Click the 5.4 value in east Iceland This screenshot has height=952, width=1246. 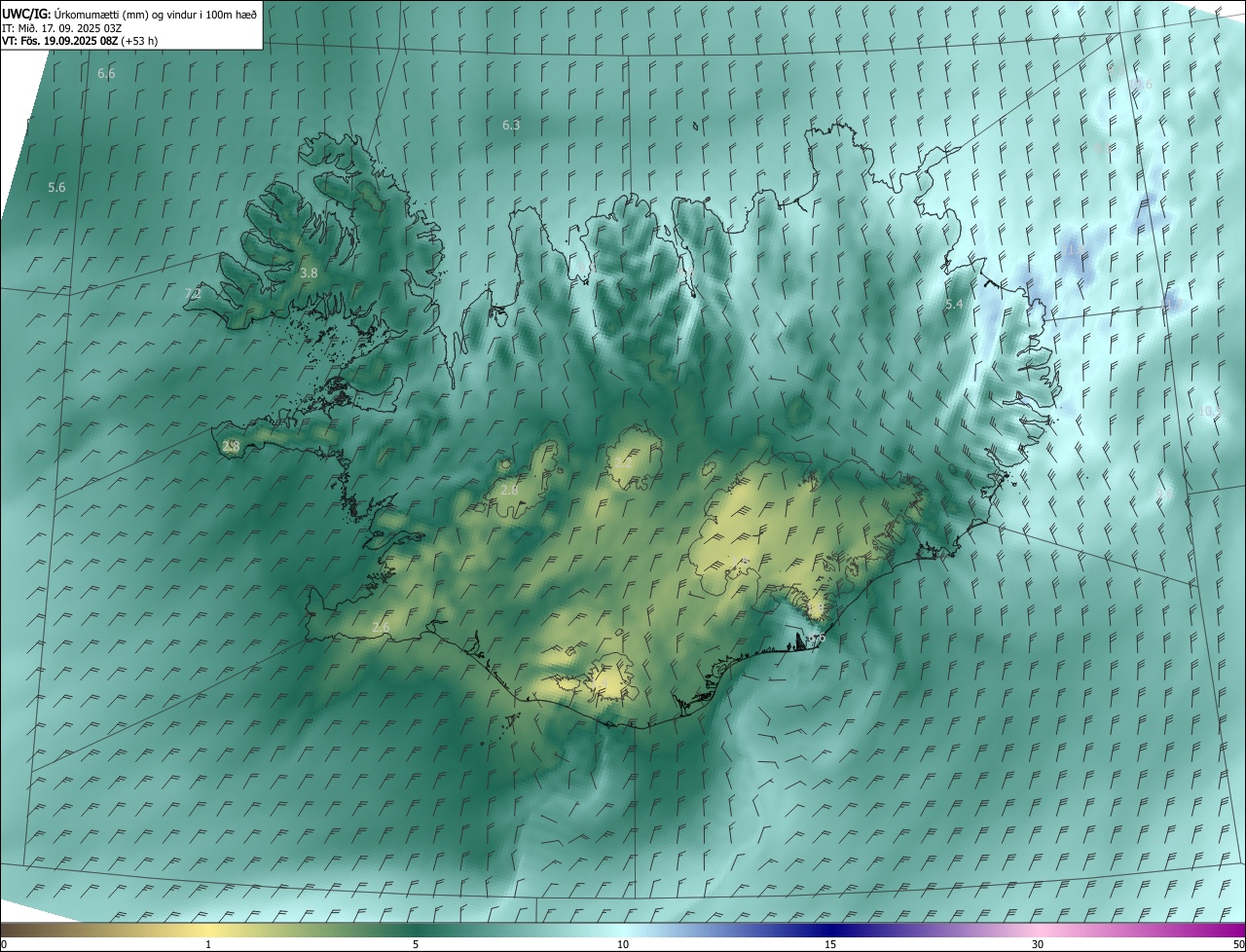954,305
